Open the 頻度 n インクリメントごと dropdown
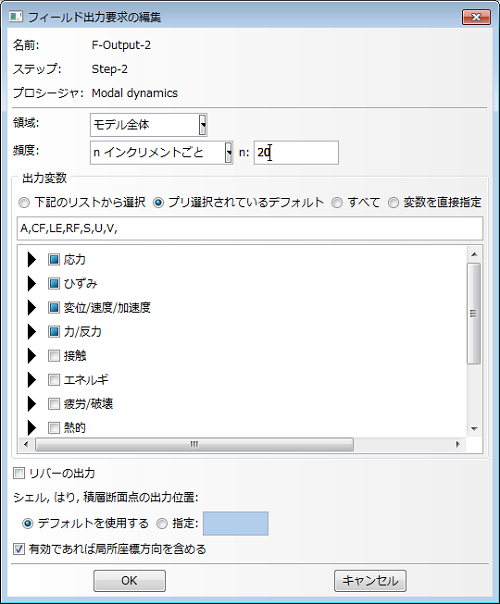The width and height of the screenshot is (500, 604). coord(162,153)
